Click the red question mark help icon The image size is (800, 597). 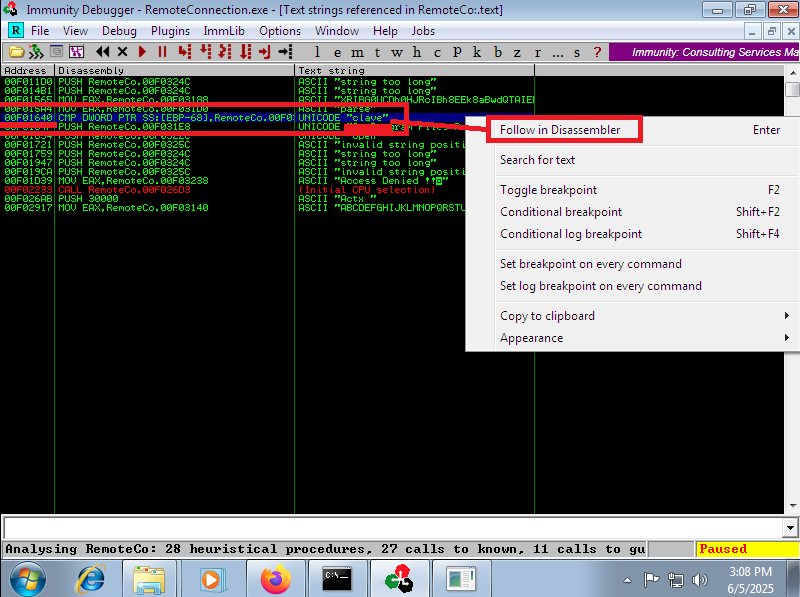tap(597, 52)
